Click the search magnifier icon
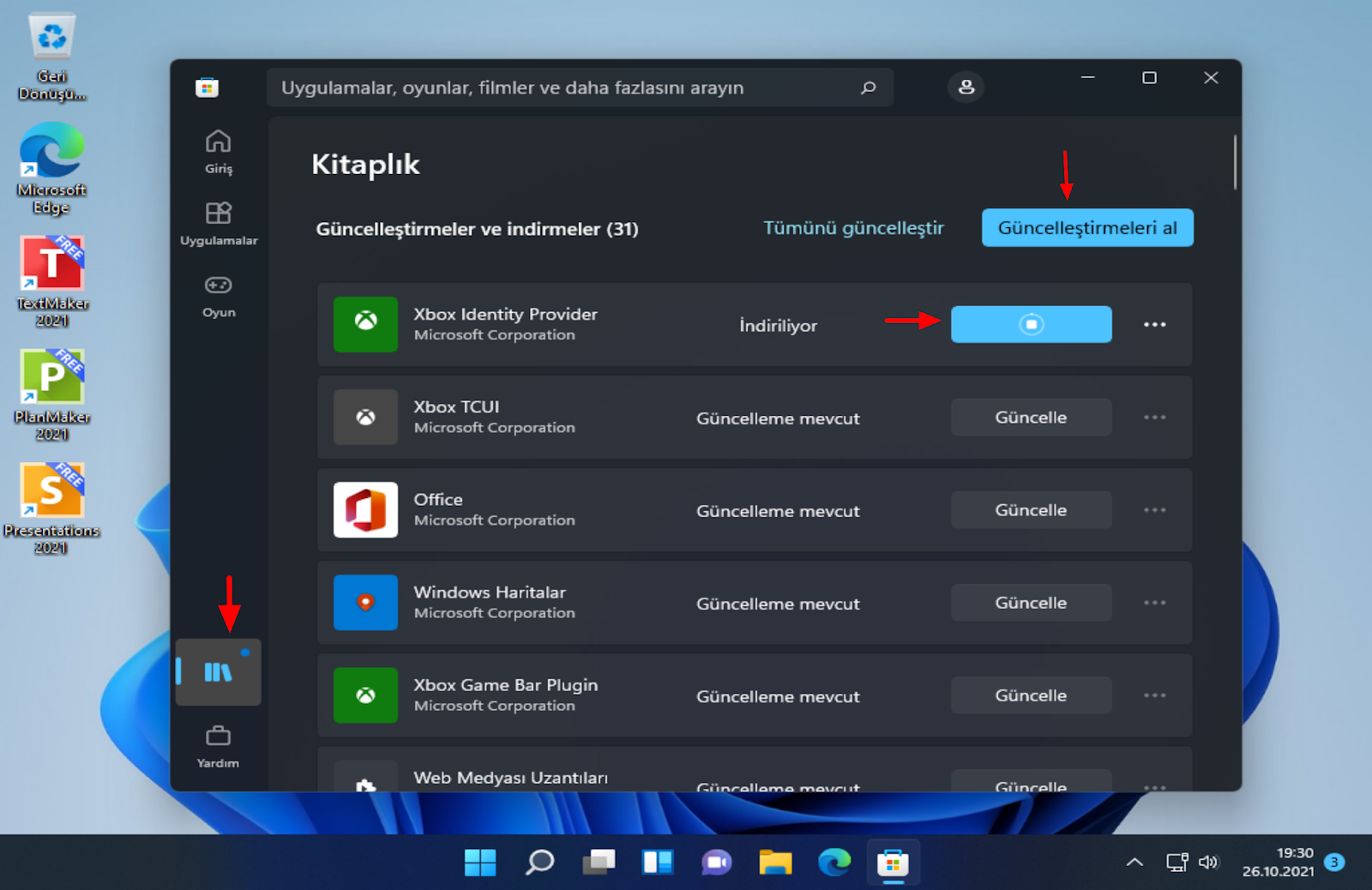Screen dimensions: 1372x890 pos(869,87)
